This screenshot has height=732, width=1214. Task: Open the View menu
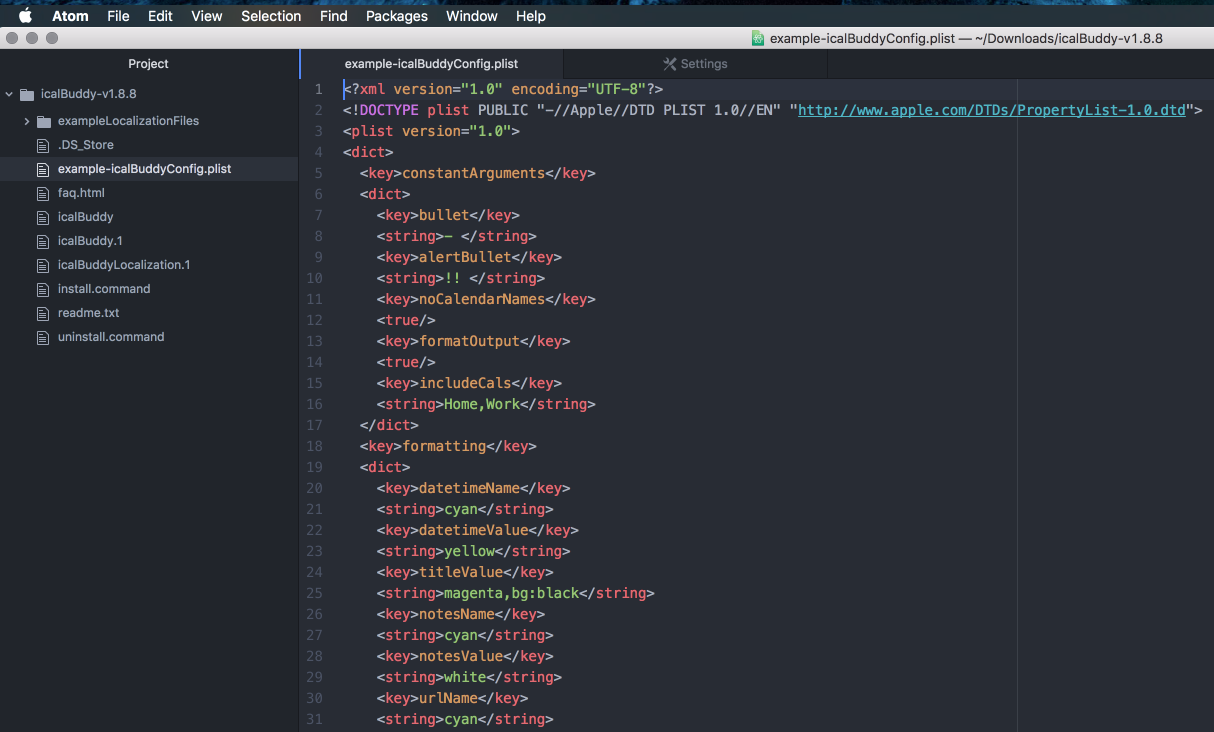click(x=207, y=15)
